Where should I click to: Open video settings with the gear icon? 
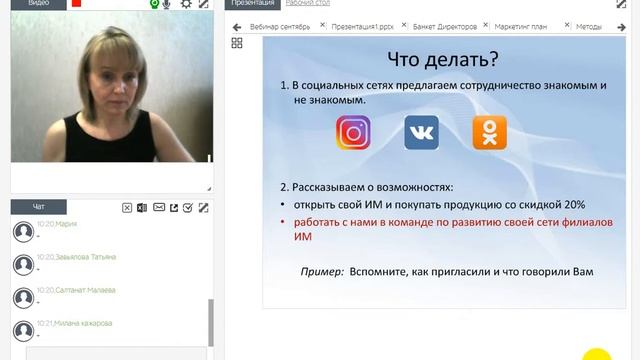point(186,4)
